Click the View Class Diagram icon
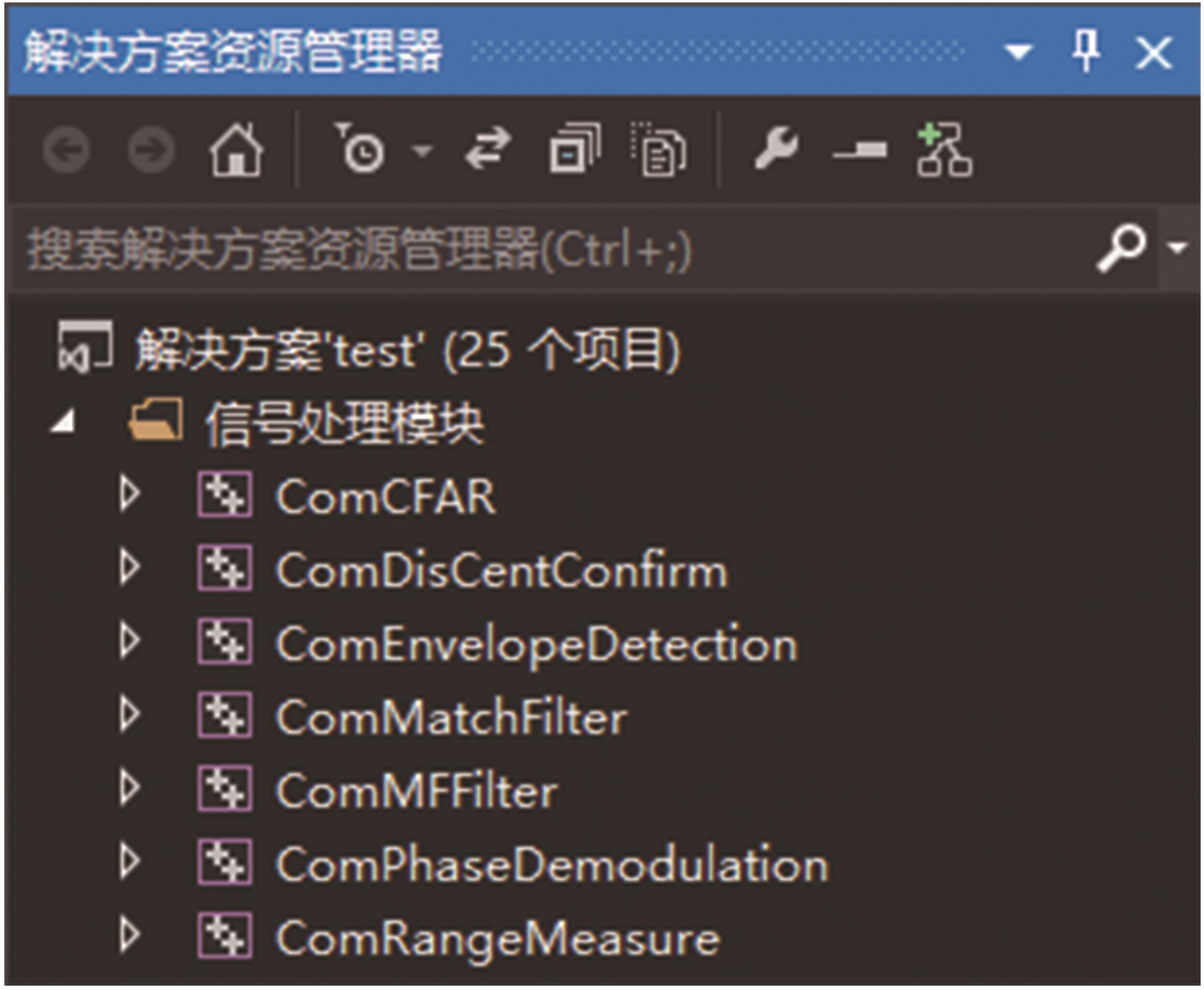The width and height of the screenshot is (1204, 990). 945,150
